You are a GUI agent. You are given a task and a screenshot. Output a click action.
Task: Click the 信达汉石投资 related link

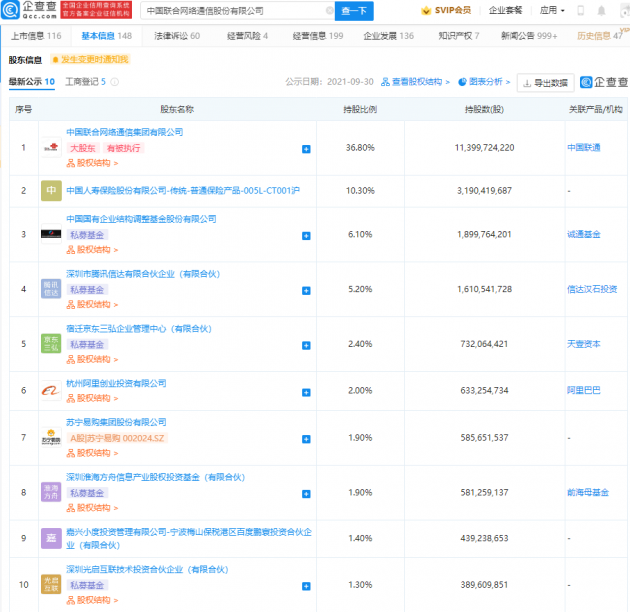point(592,289)
